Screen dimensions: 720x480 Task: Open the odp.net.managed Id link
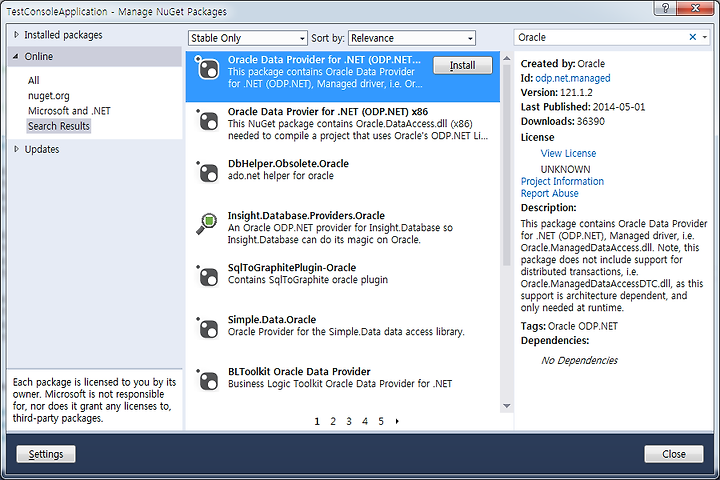(x=573, y=78)
